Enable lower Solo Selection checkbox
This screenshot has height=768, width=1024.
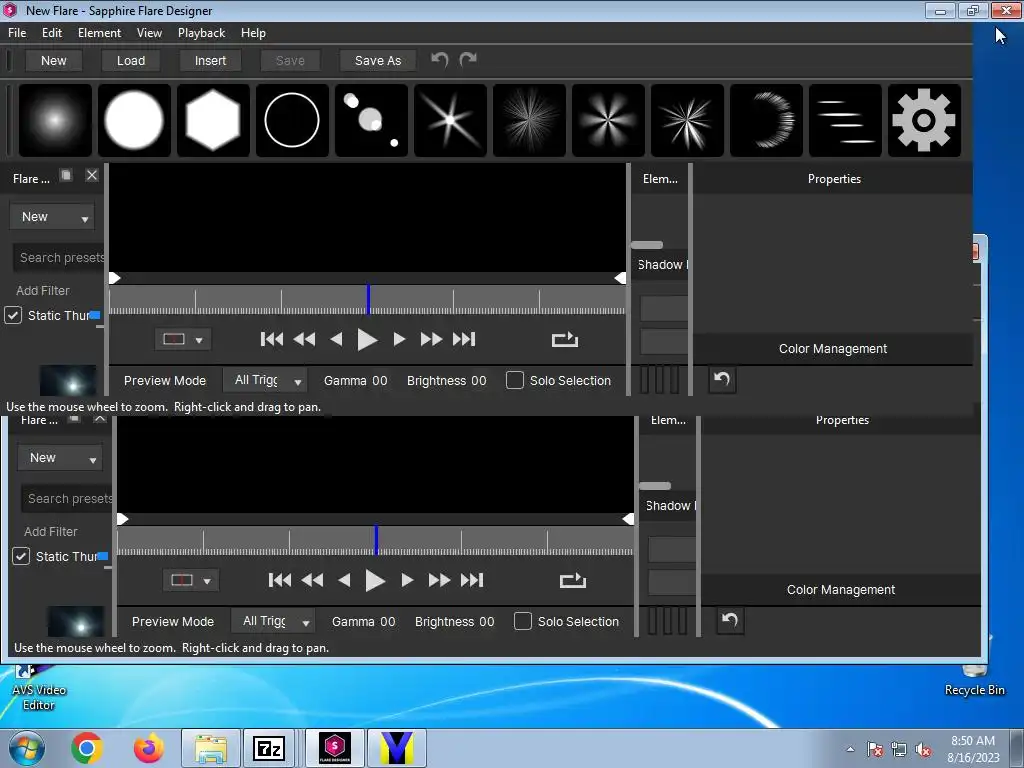point(522,621)
